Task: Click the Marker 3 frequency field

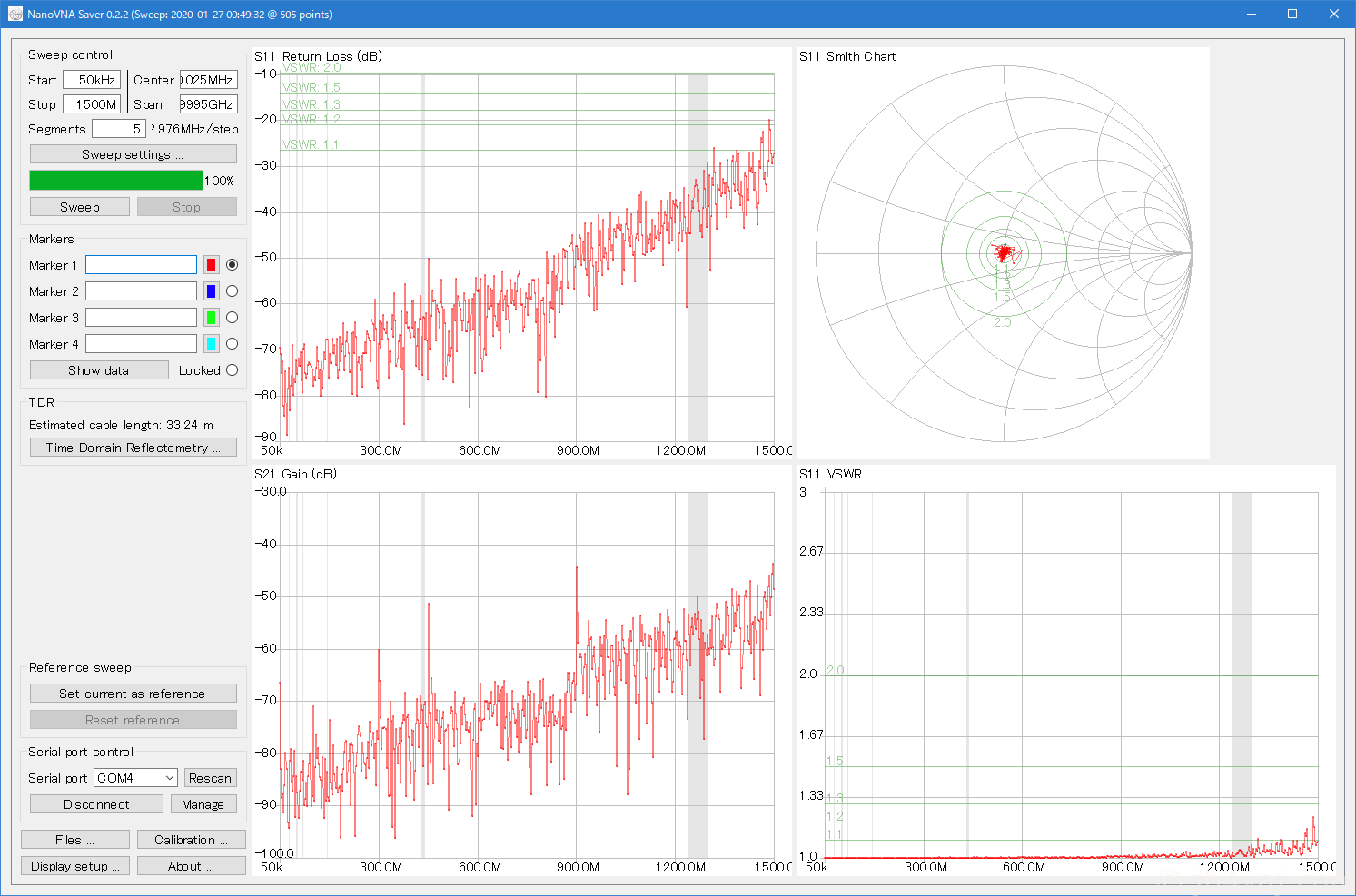Action: click(x=142, y=318)
